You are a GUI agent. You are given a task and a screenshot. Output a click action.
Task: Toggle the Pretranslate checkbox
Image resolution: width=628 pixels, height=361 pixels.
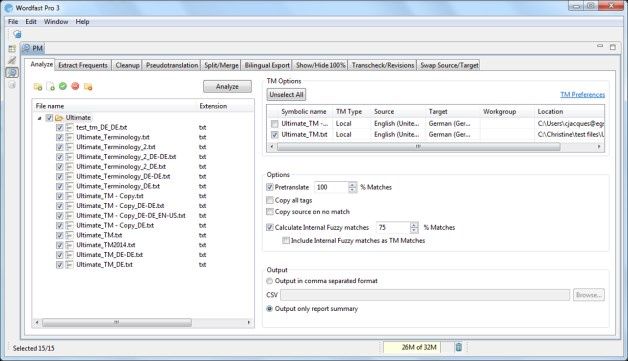pyautogui.click(x=270, y=187)
